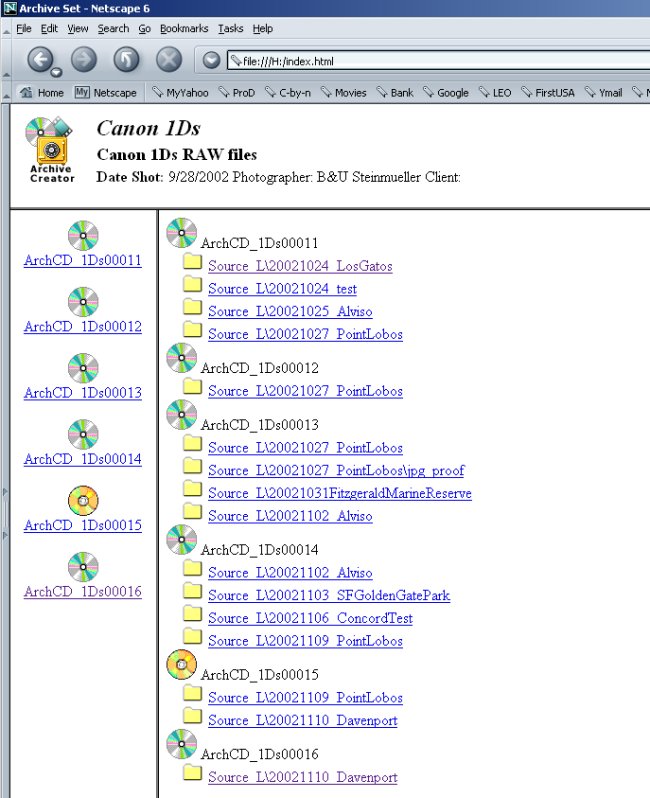The height and width of the screenshot is (798, 650).
Task: Click CD icon beside main heading ArchCD_1Ds00013
Action: click(x=182, y=414)
